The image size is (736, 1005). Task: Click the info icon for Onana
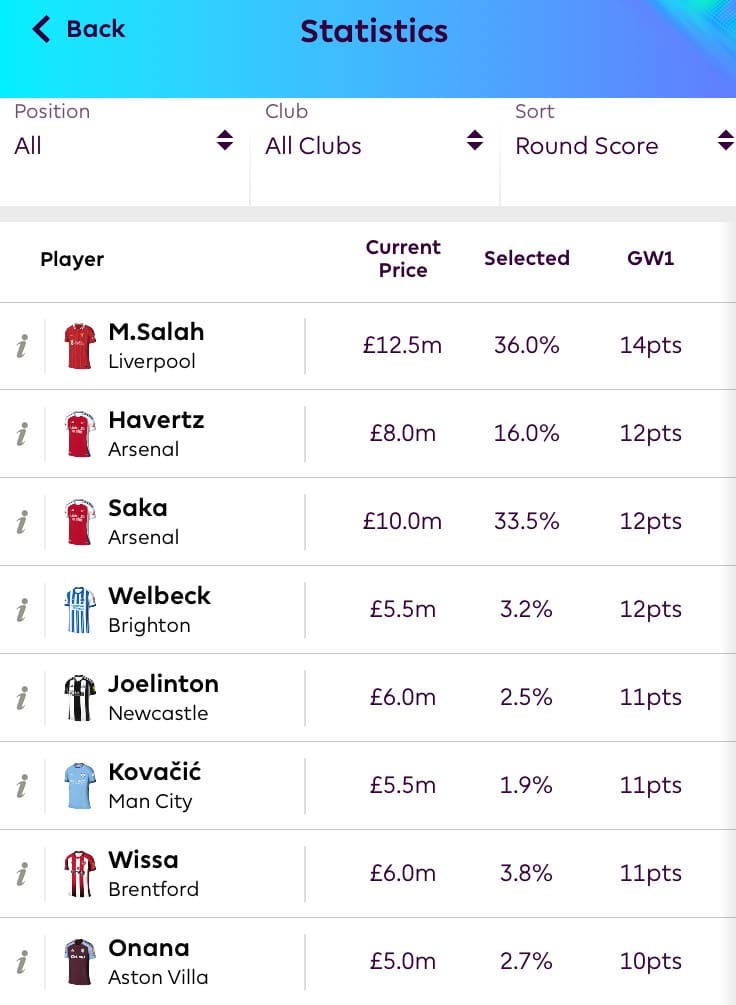click(x=22, y=962)
